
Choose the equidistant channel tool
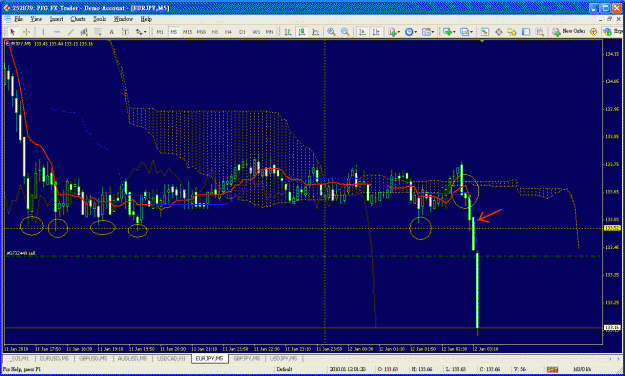[84, 32]
